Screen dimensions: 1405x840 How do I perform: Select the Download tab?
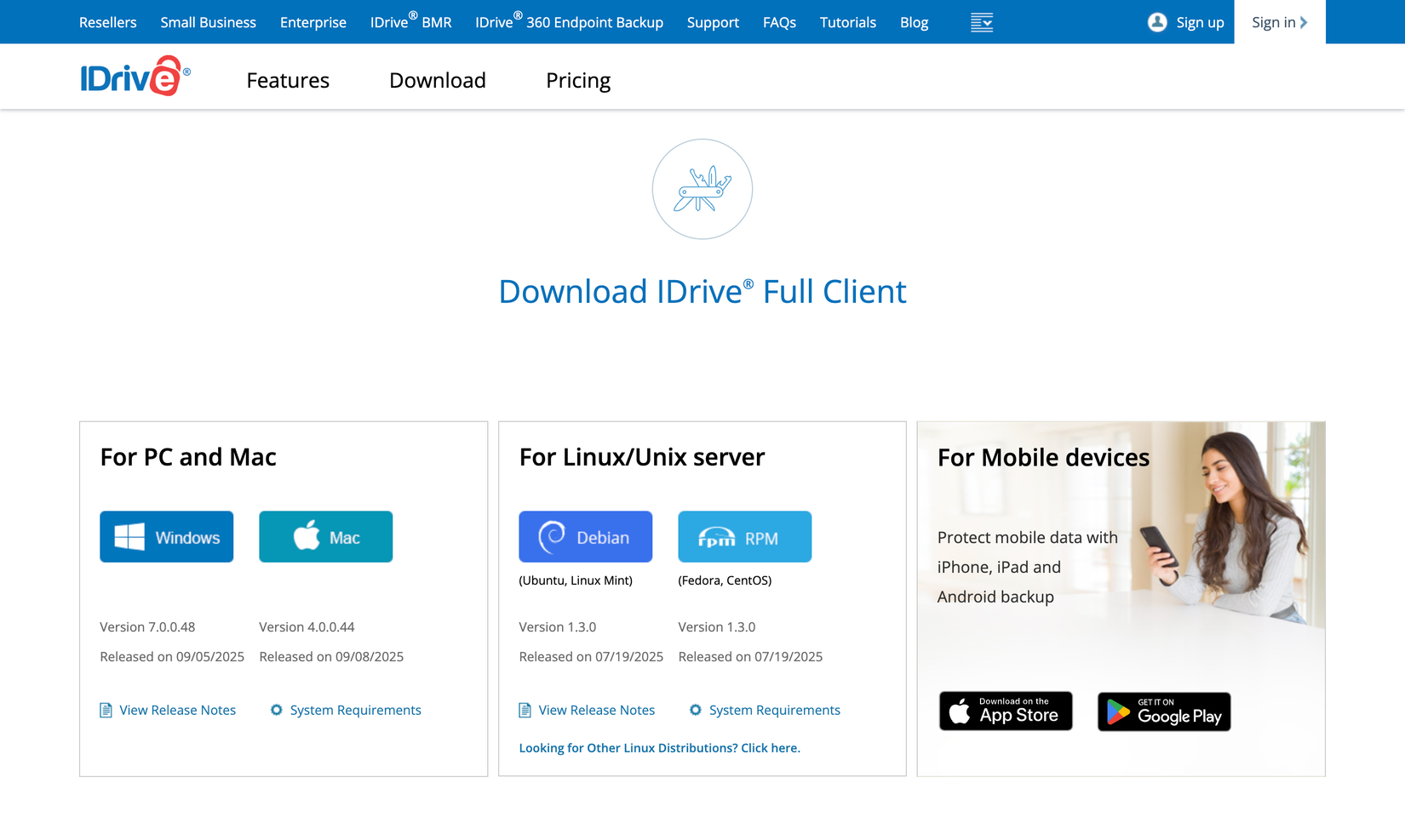(x=438, y=80)
